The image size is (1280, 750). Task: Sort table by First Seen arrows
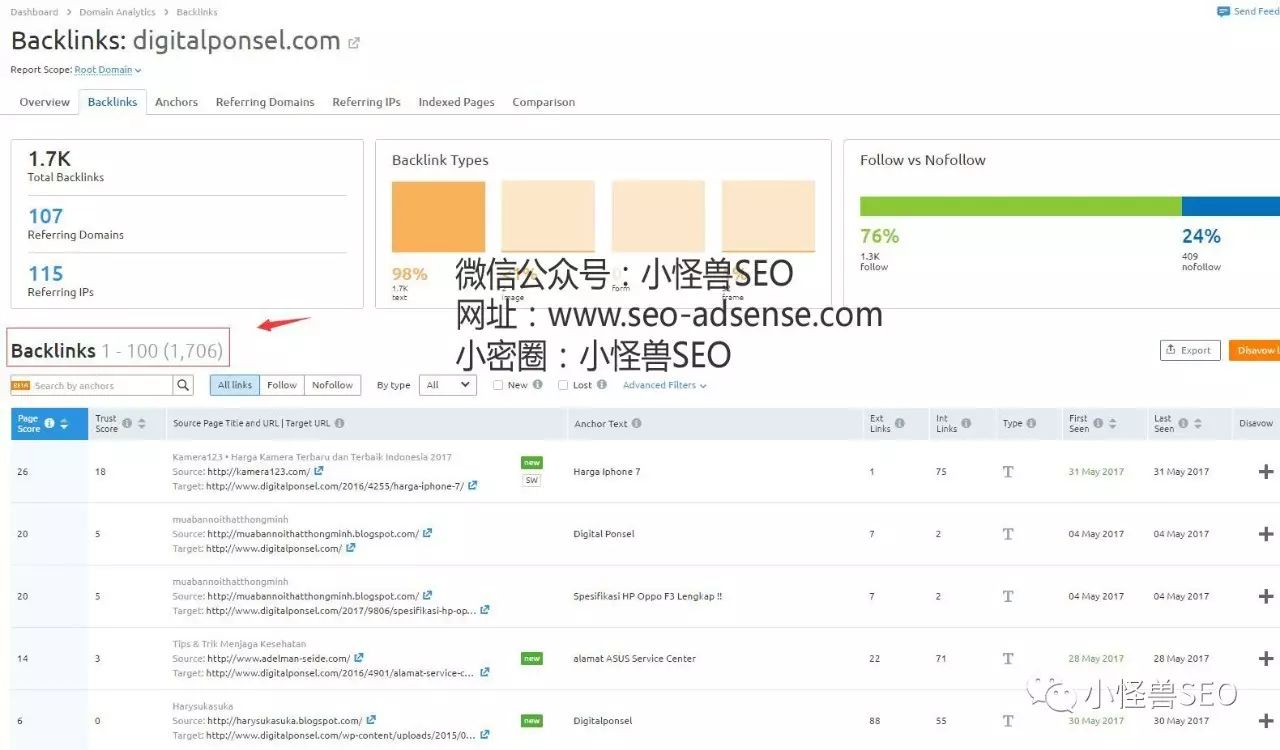point(1112,424)
